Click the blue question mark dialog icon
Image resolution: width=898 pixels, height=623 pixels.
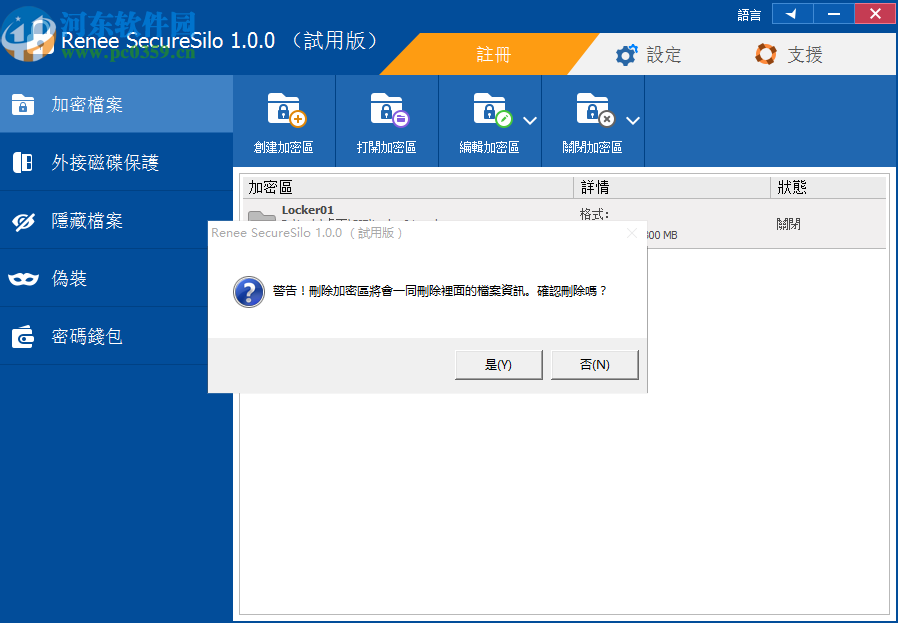click(x=249, y=292)
